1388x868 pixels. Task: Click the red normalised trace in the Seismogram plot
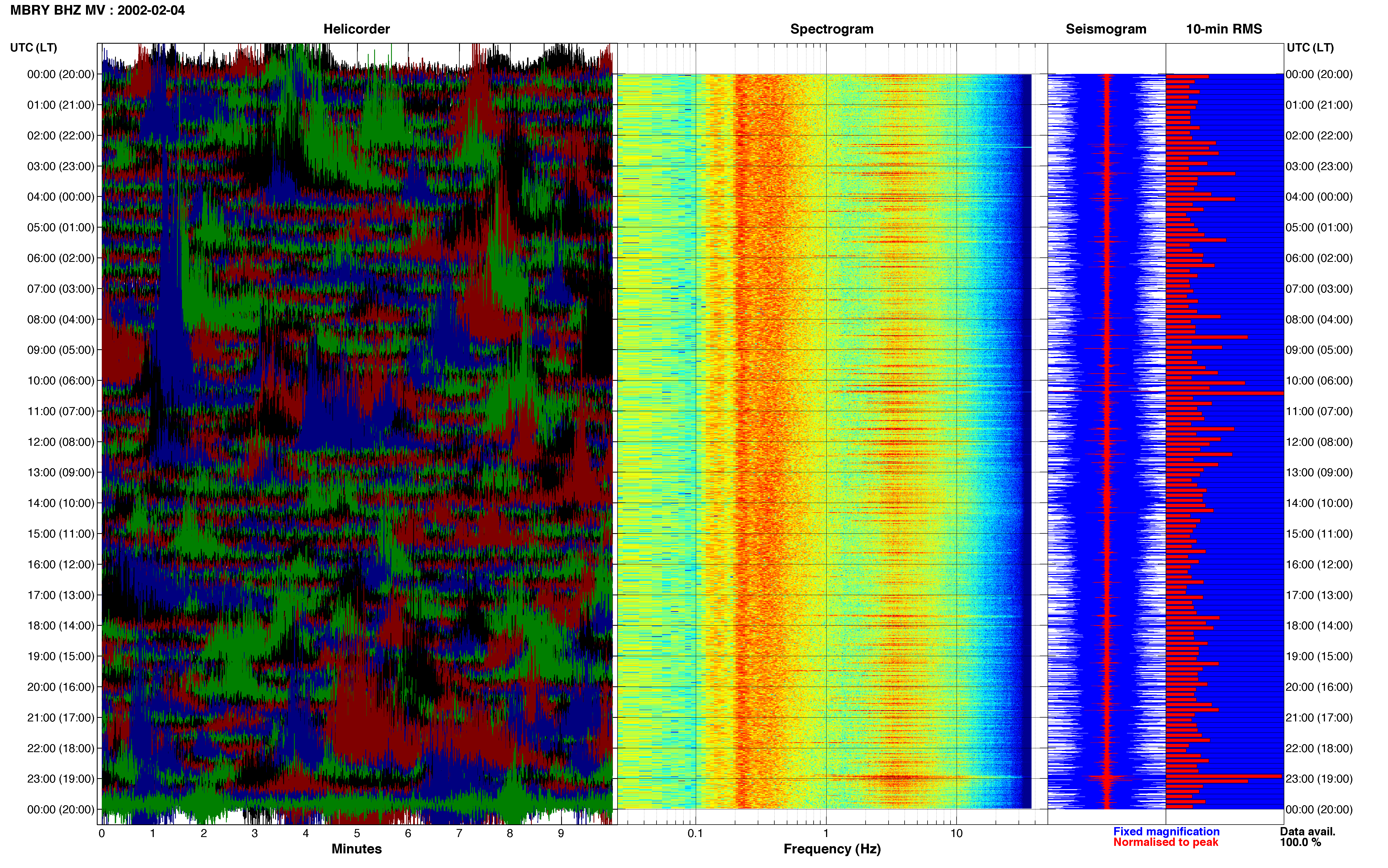click(x=1107, y=441)
